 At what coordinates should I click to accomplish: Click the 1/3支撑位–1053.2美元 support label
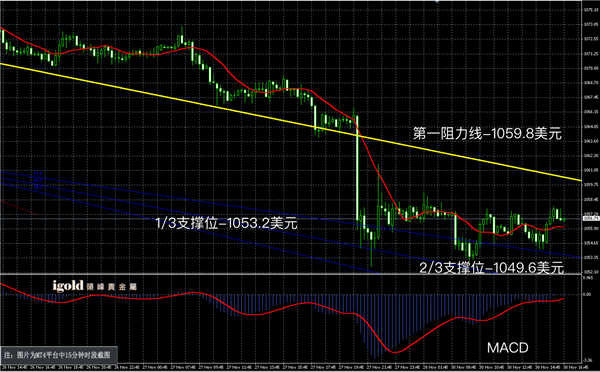click(x=227, y=223)
